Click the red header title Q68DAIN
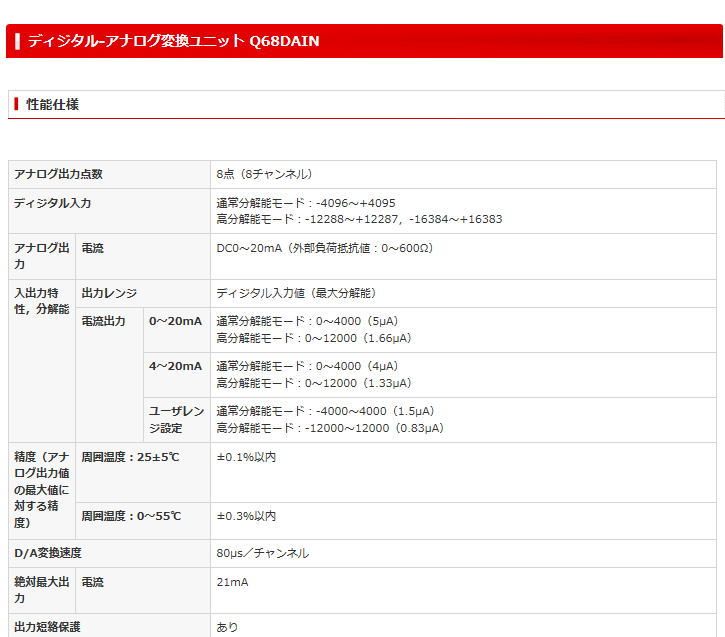The image size is (725, 637). [173, 41]
